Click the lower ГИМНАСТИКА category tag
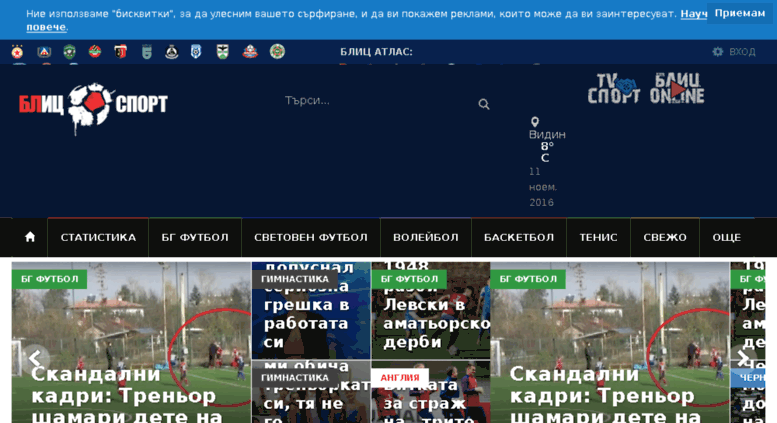The height and width of the screenshot is (423, 777). (x=294, y=377)
